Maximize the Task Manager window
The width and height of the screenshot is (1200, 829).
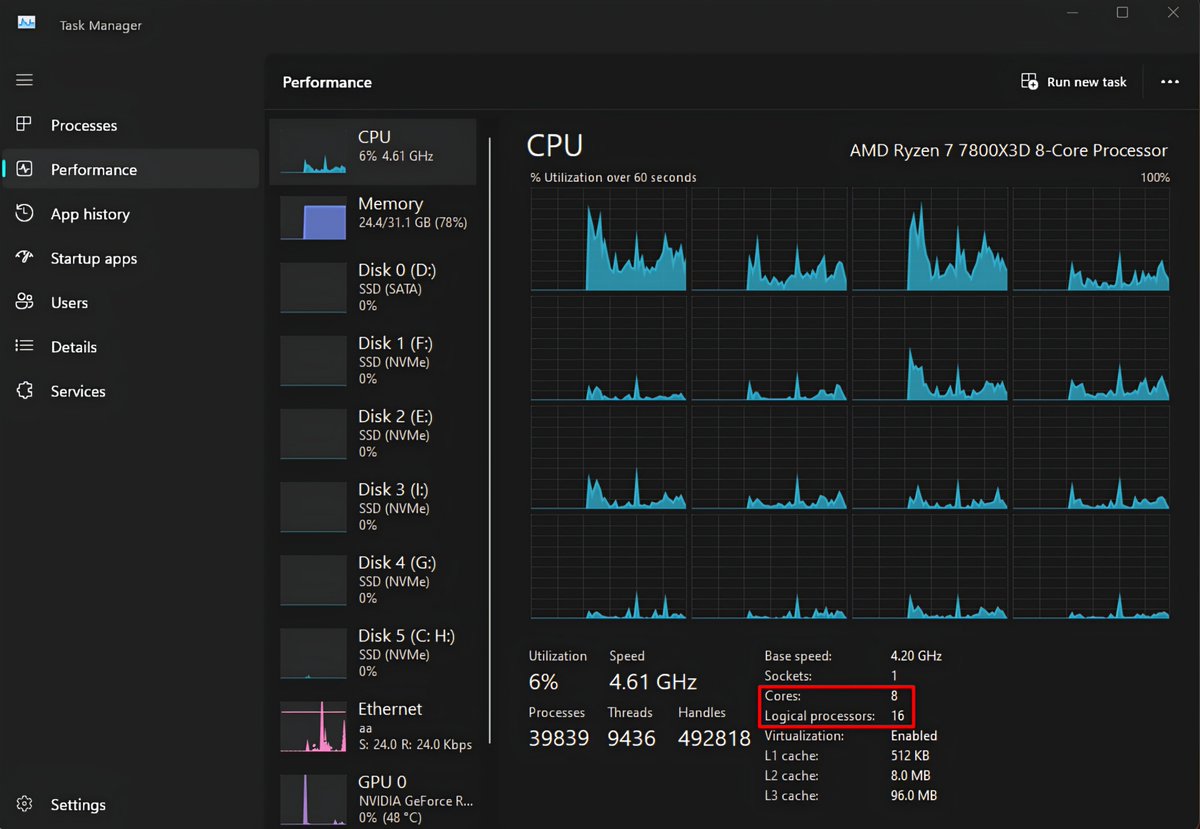(1122, 13)
